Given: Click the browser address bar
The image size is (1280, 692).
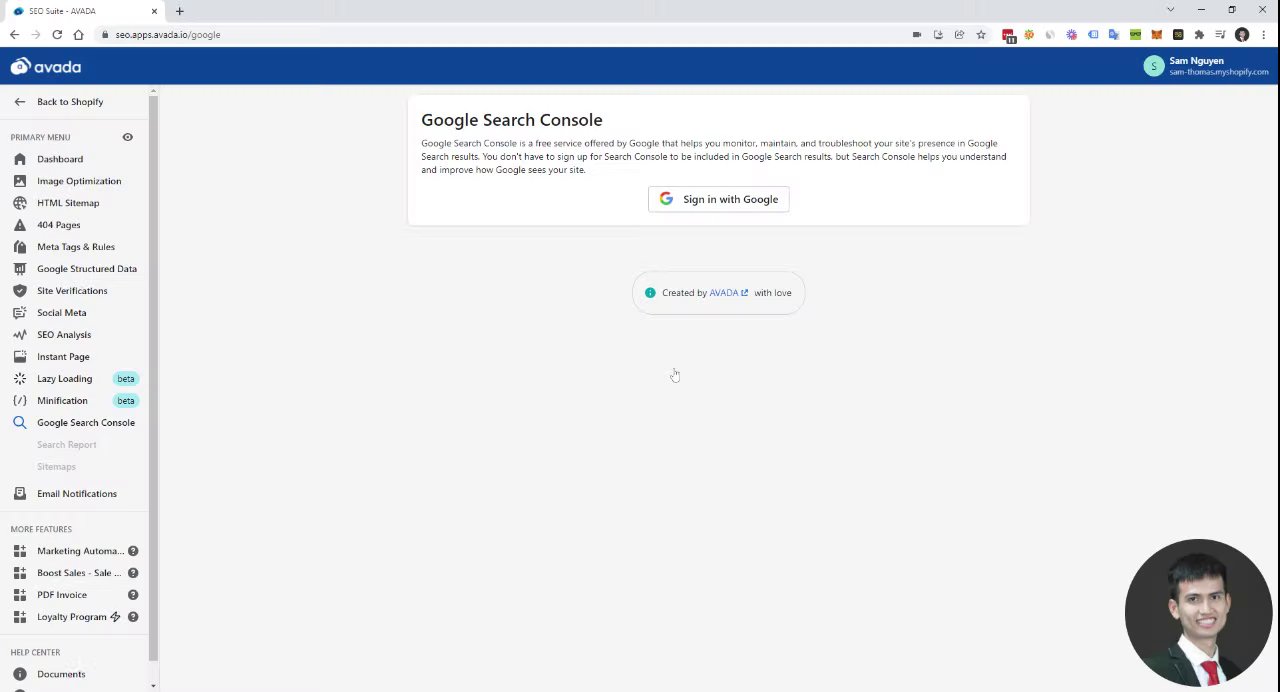Looking at the screenshot, I should (500, 34).
